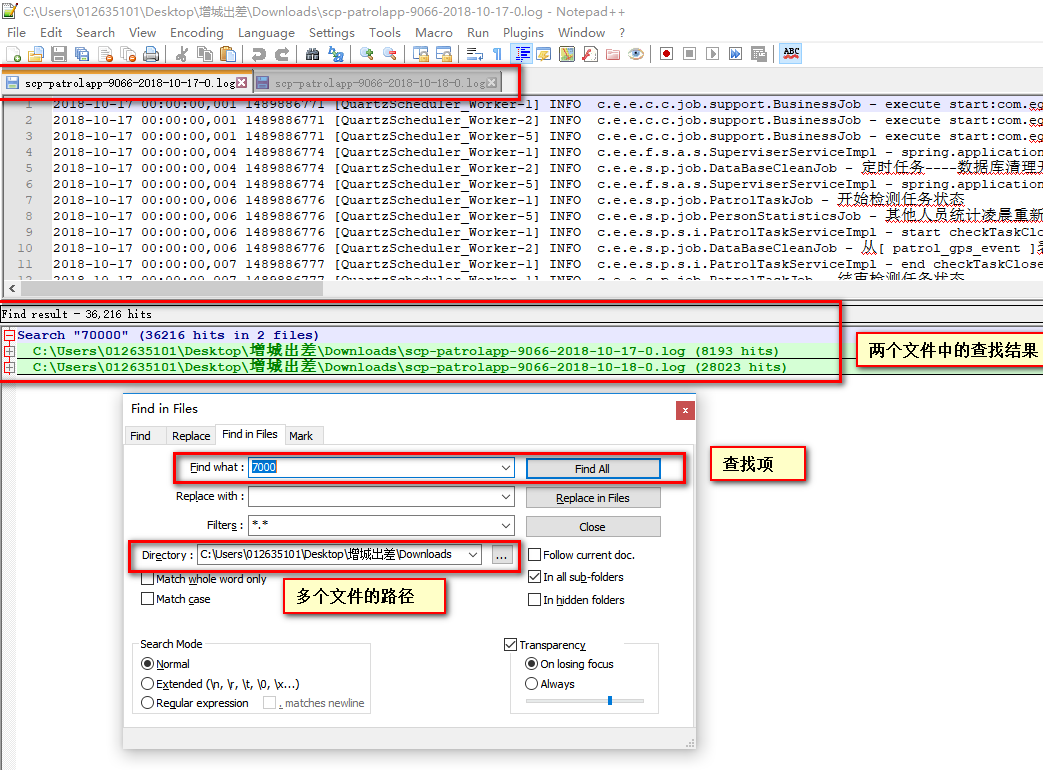This screenshot has height=770, width=1043.
Task: Start macro recording with the red record icon
Action: (x=666, y=54)
